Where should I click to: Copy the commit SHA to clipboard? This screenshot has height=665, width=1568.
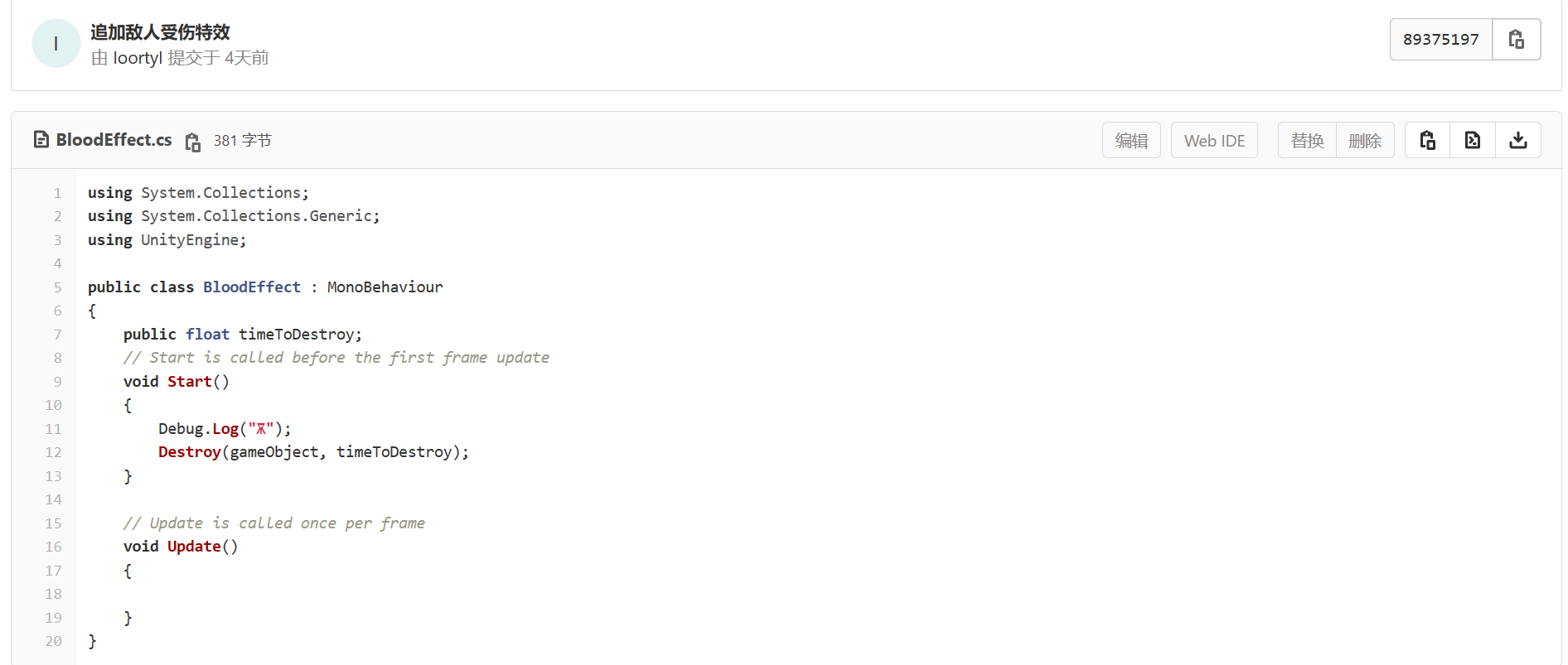click(x=1516, y=39)
